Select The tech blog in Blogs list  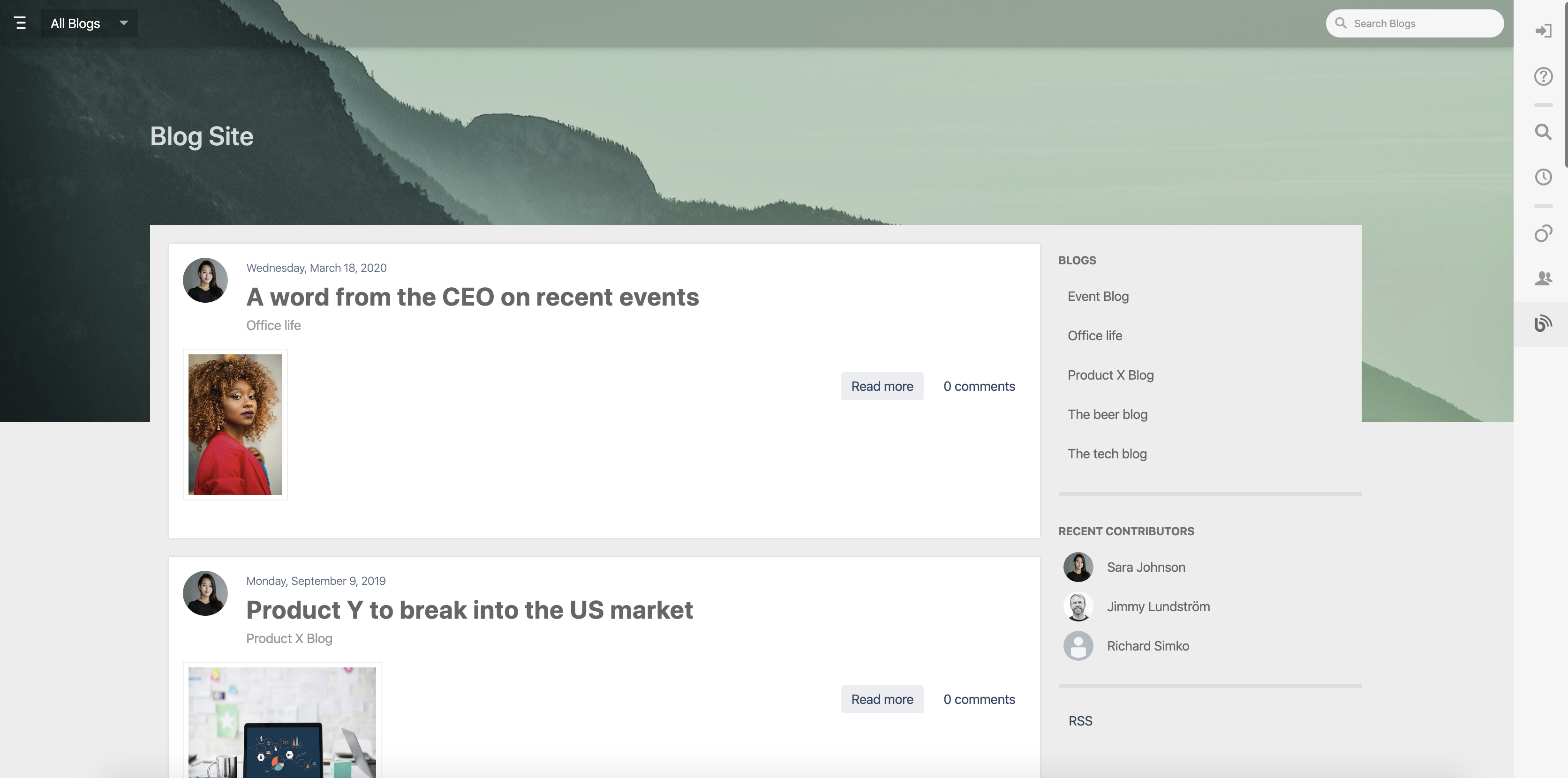point(1107,454)
